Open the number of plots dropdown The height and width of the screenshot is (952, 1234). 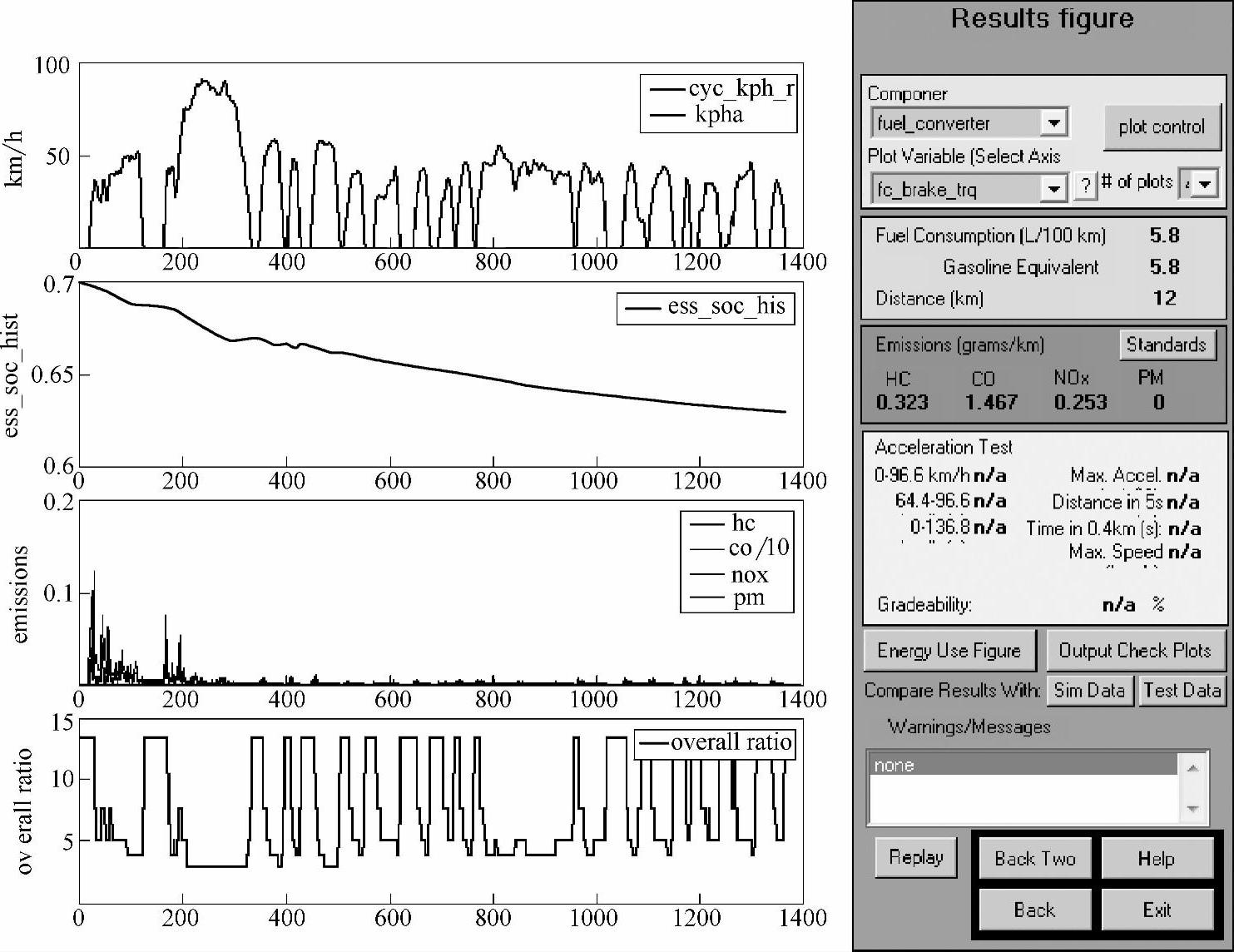coord(1200,183)
